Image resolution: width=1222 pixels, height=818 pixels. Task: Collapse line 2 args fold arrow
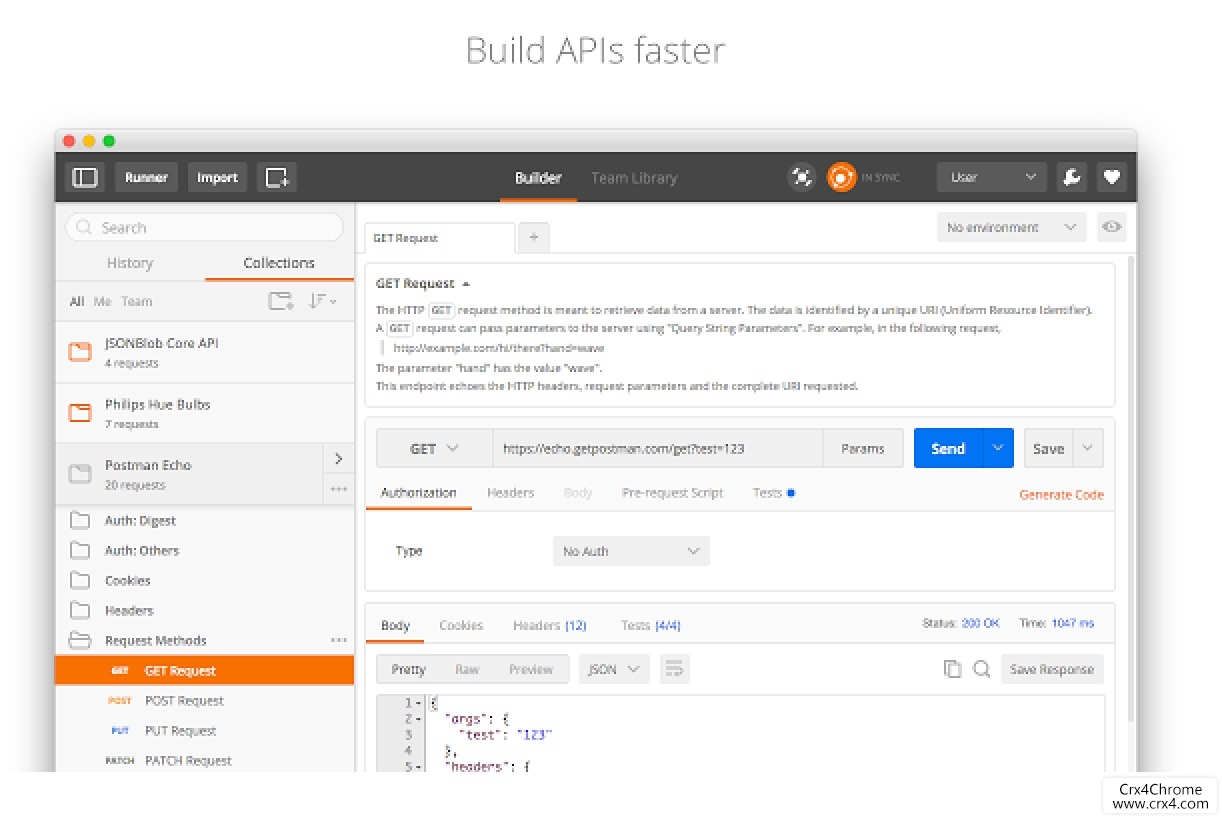point(418,719)
